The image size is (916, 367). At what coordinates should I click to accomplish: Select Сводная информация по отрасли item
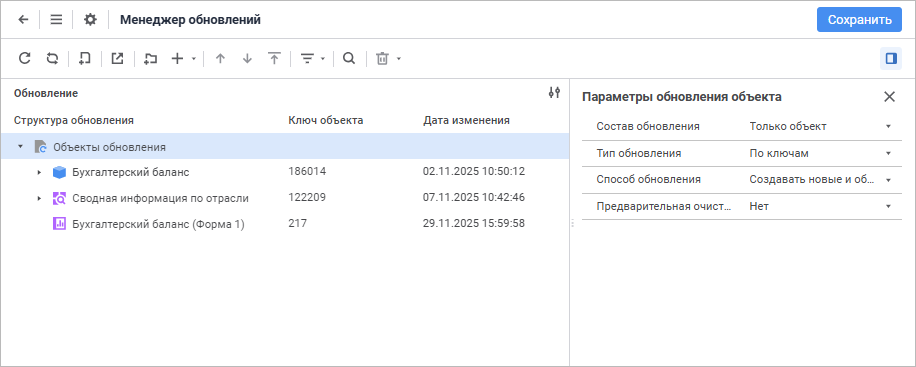point(161,198)
